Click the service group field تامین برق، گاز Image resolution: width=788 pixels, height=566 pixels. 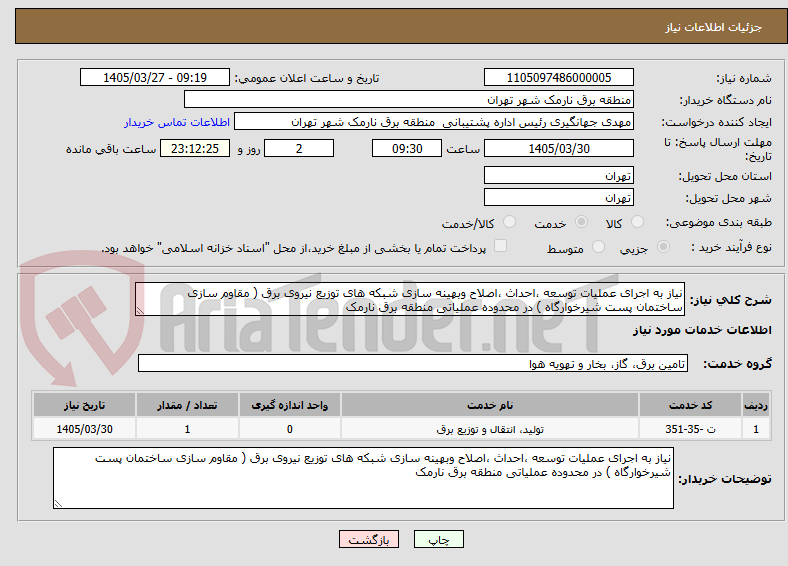[x=413, y=363]
